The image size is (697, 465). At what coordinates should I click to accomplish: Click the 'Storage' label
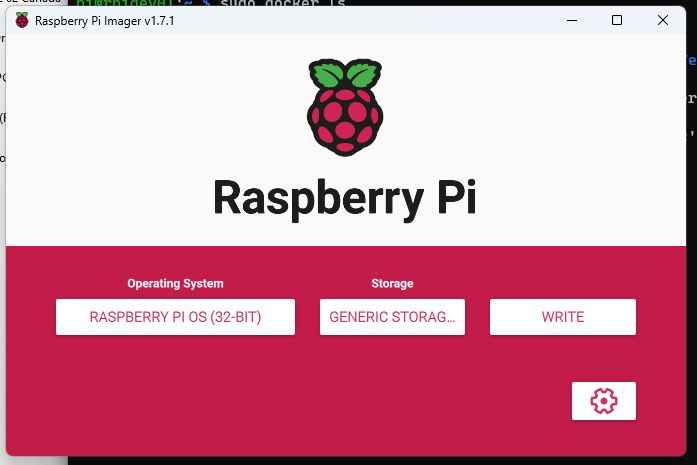coord(392,284)
